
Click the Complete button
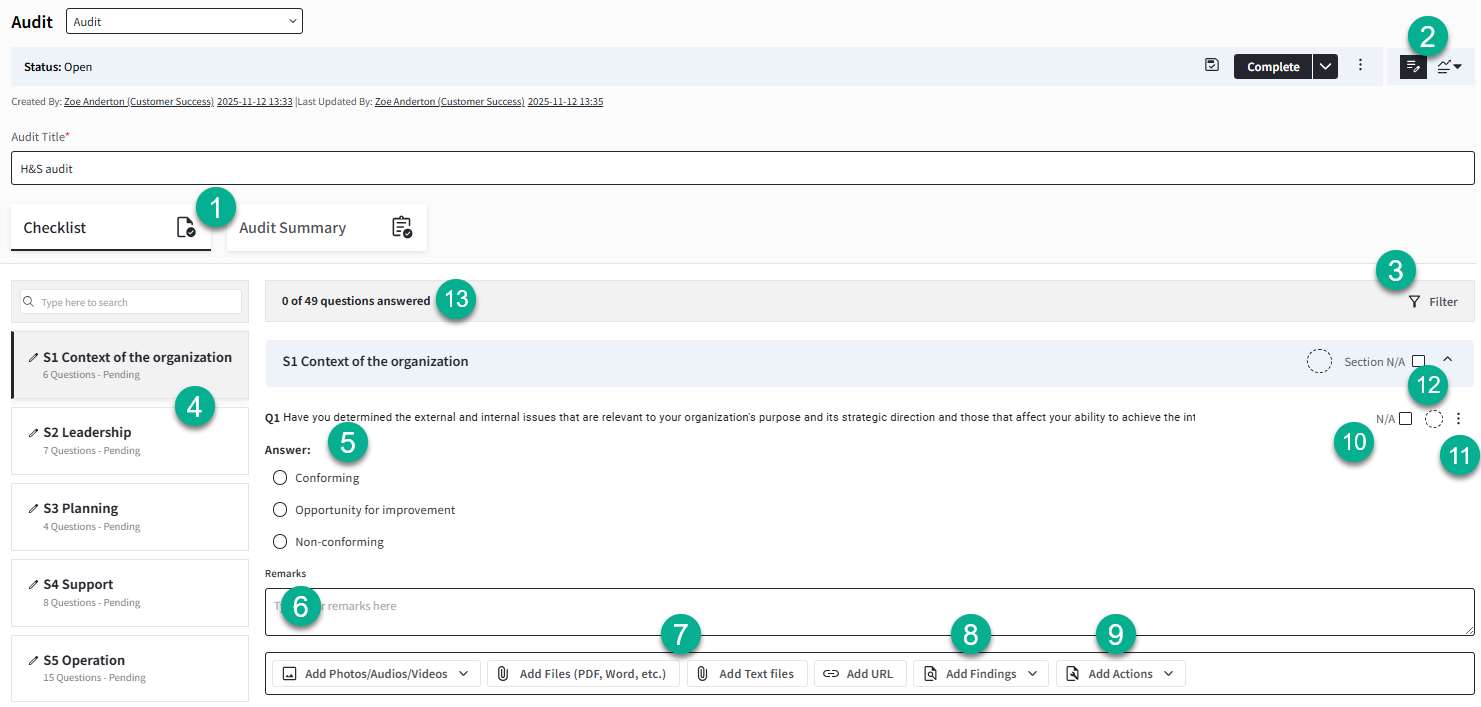[x=1273, y=67]
